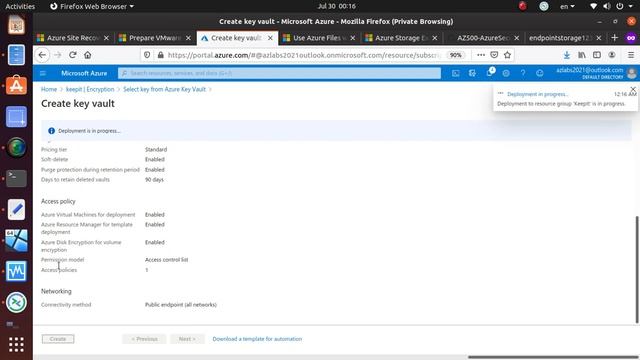The image size is (640, 360).
Task: Click the Create button
Action: pyautogui.click(x=58, y=339)
